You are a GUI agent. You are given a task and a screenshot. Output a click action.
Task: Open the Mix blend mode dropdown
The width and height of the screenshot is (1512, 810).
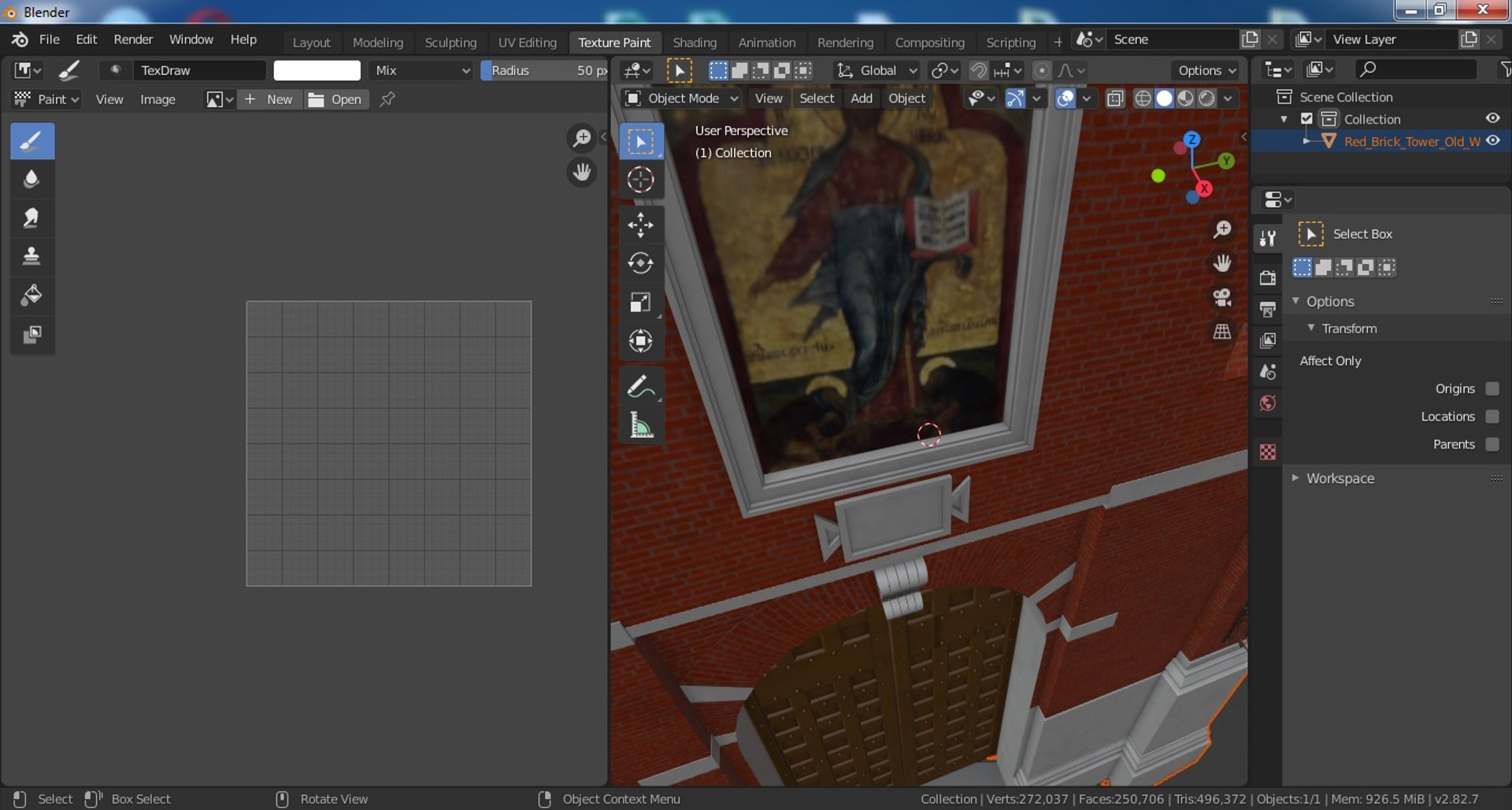[x=421, y=70]
